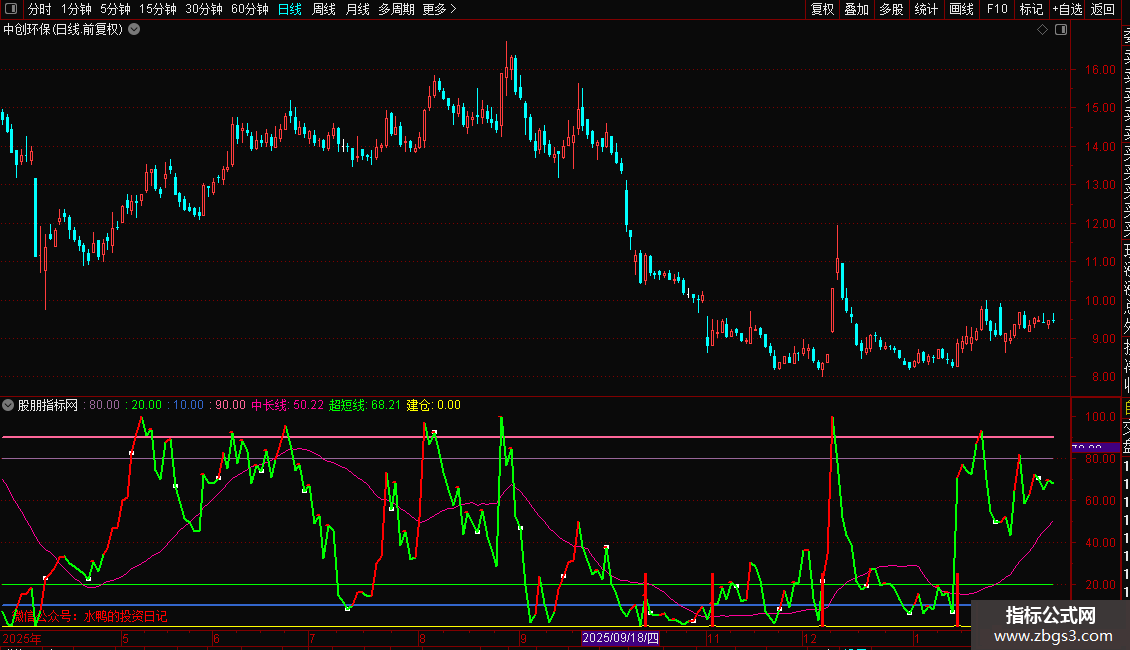
Task: Toggle the left sidebar panel icon
Action: [x=12, y=10]
